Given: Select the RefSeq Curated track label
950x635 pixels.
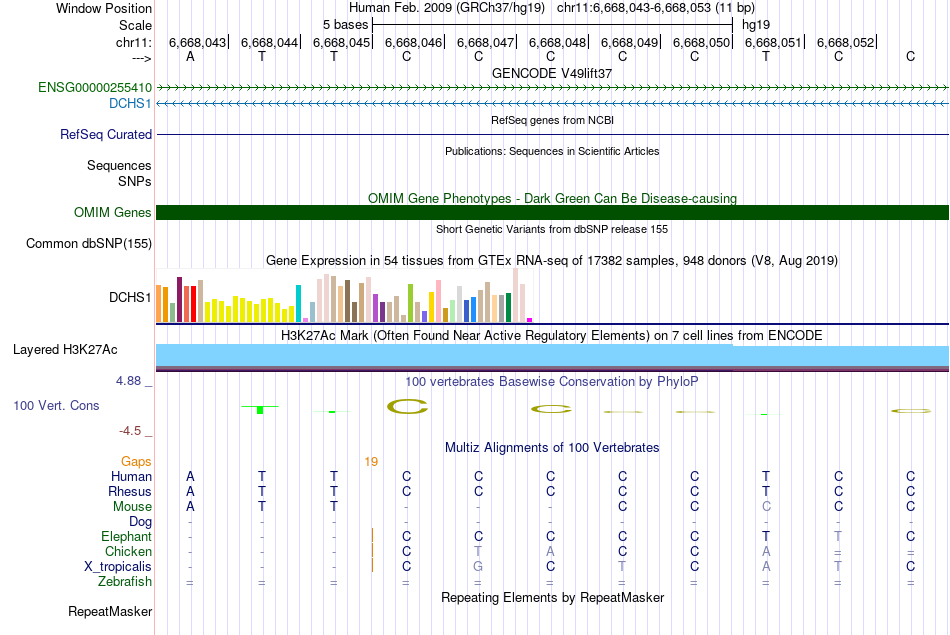Looking at the screenshot, I should click(x=106, y=135).
